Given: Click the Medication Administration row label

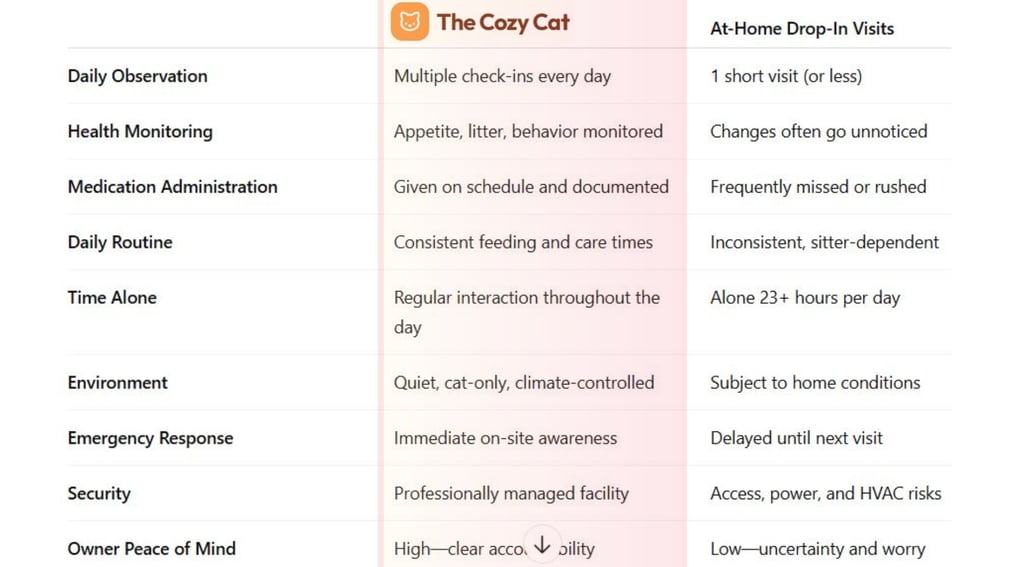Looking at the screenshot, I should 173,187.
